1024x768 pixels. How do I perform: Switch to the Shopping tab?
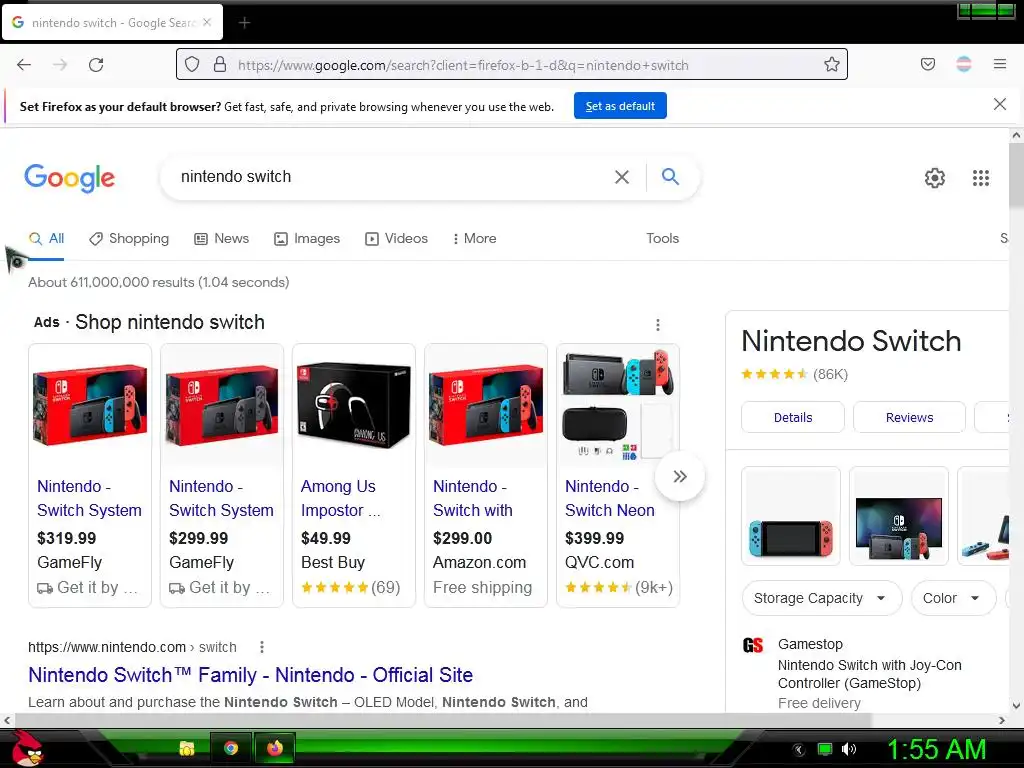[129, 238]
